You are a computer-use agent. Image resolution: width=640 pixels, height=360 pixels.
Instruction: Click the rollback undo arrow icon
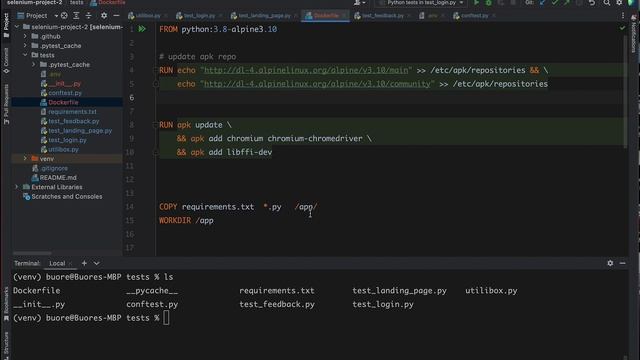click(x=592, y=3)
